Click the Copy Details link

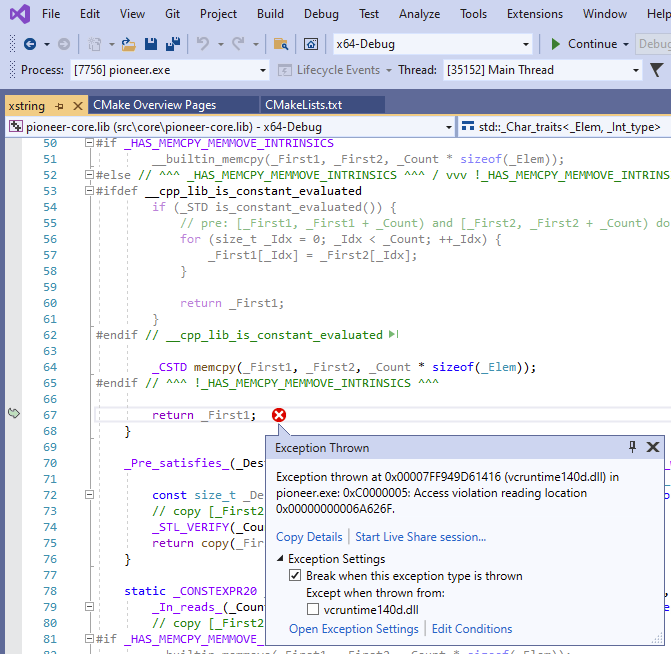pyautogui.click(x=309, y=537)
